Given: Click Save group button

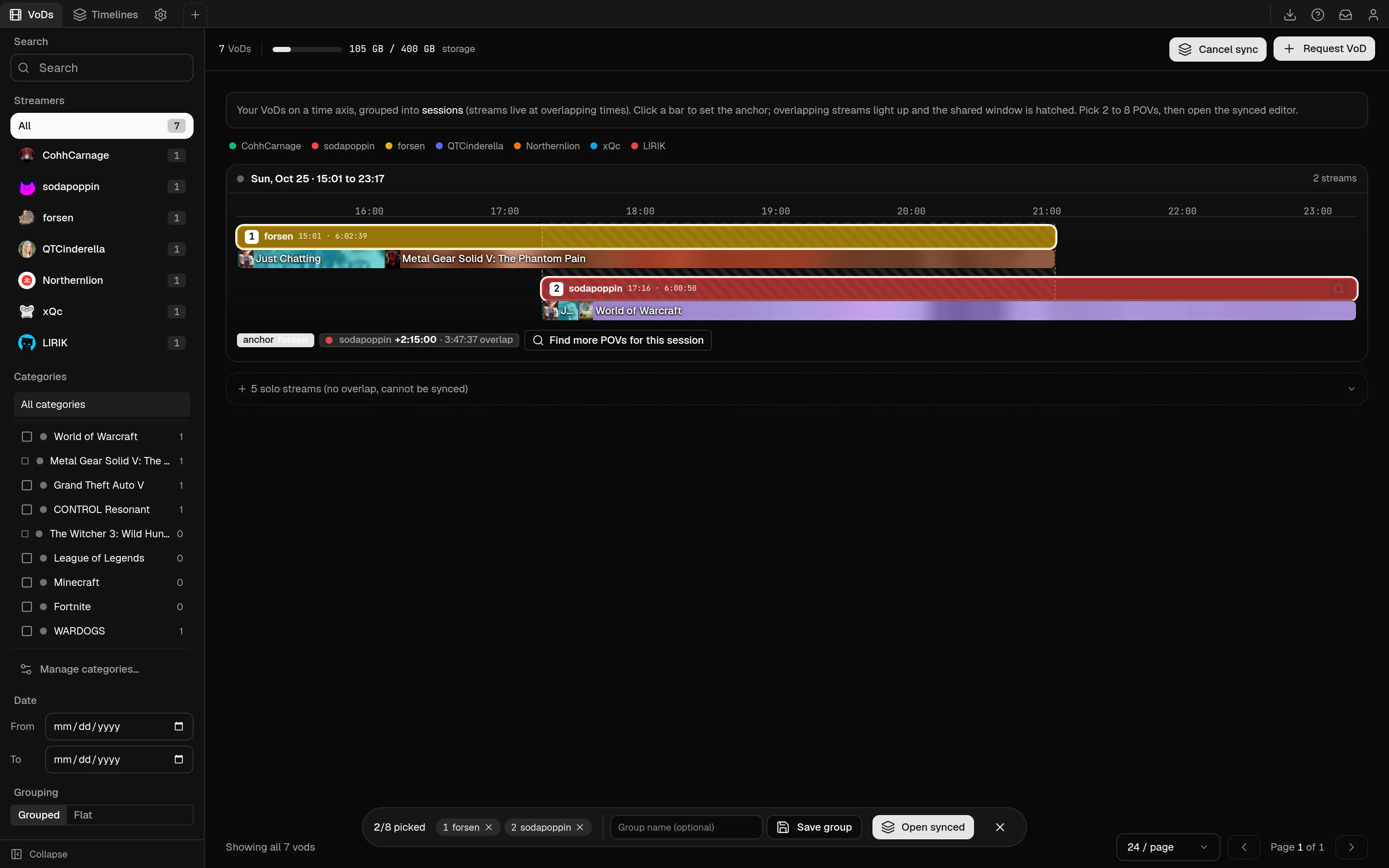Looking at the screenshot, I should click(814, 827).
